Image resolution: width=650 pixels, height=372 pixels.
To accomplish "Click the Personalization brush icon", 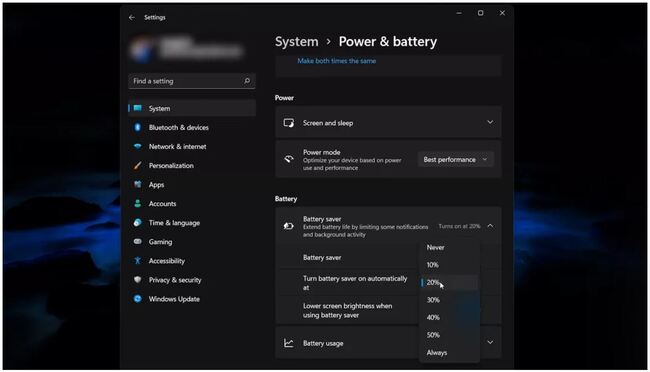I will point(138,165).
